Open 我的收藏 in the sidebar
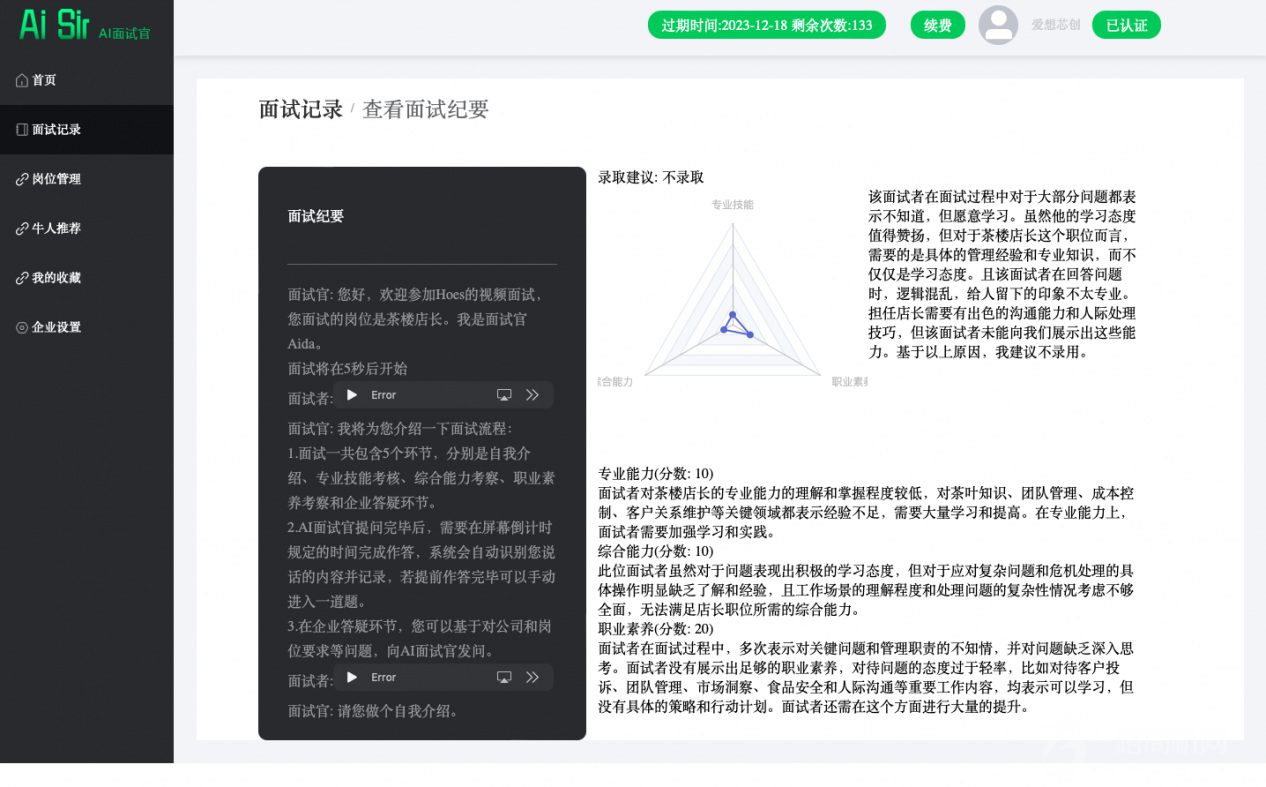The image size is (1266, 787). [x=55, y=278]
